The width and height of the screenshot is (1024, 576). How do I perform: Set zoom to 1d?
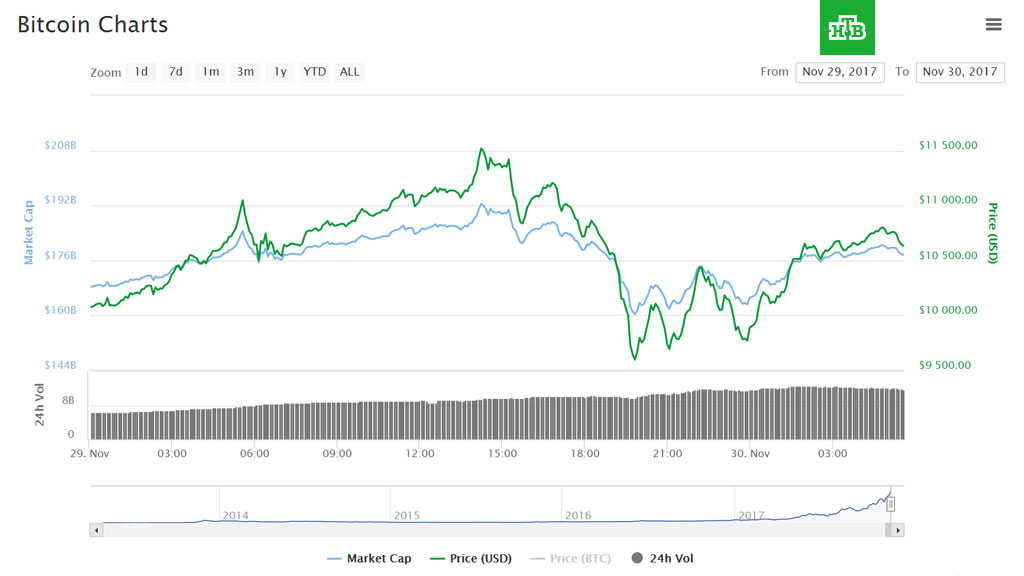click(141, 72)
